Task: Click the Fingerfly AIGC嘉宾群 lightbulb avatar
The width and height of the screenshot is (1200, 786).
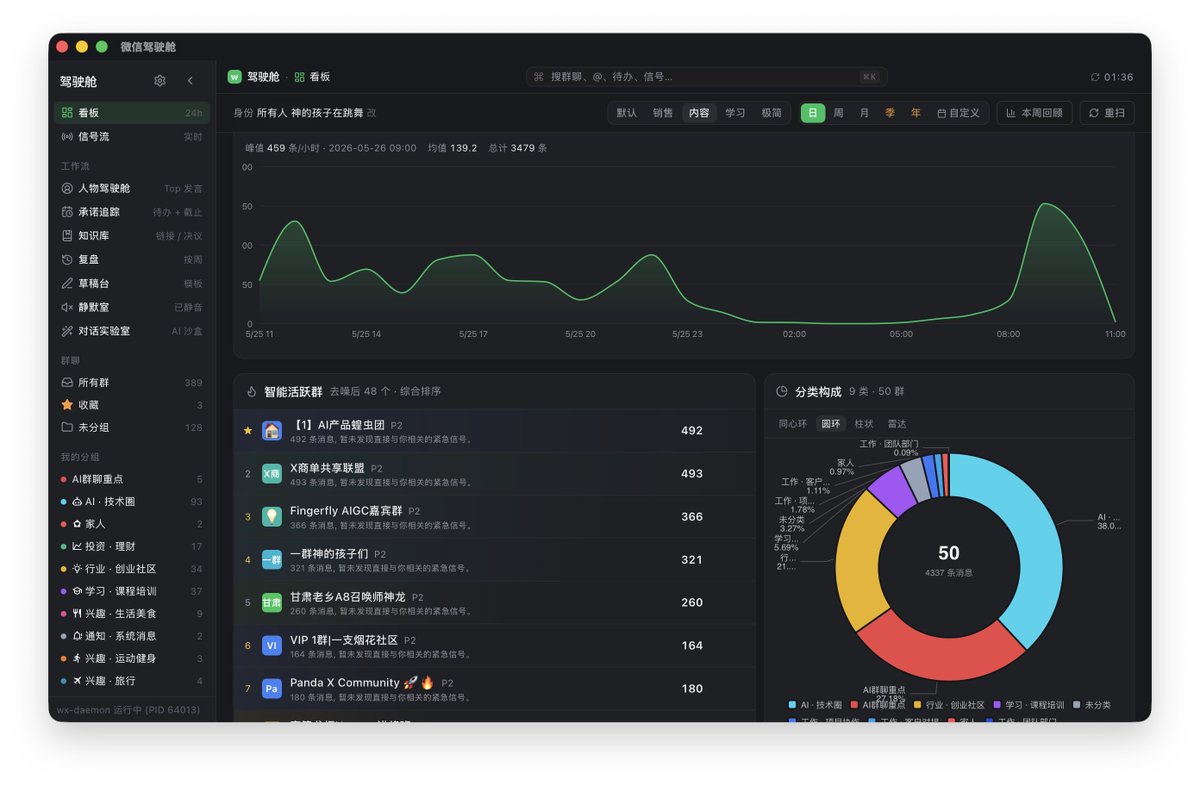Action: (272, 517)
